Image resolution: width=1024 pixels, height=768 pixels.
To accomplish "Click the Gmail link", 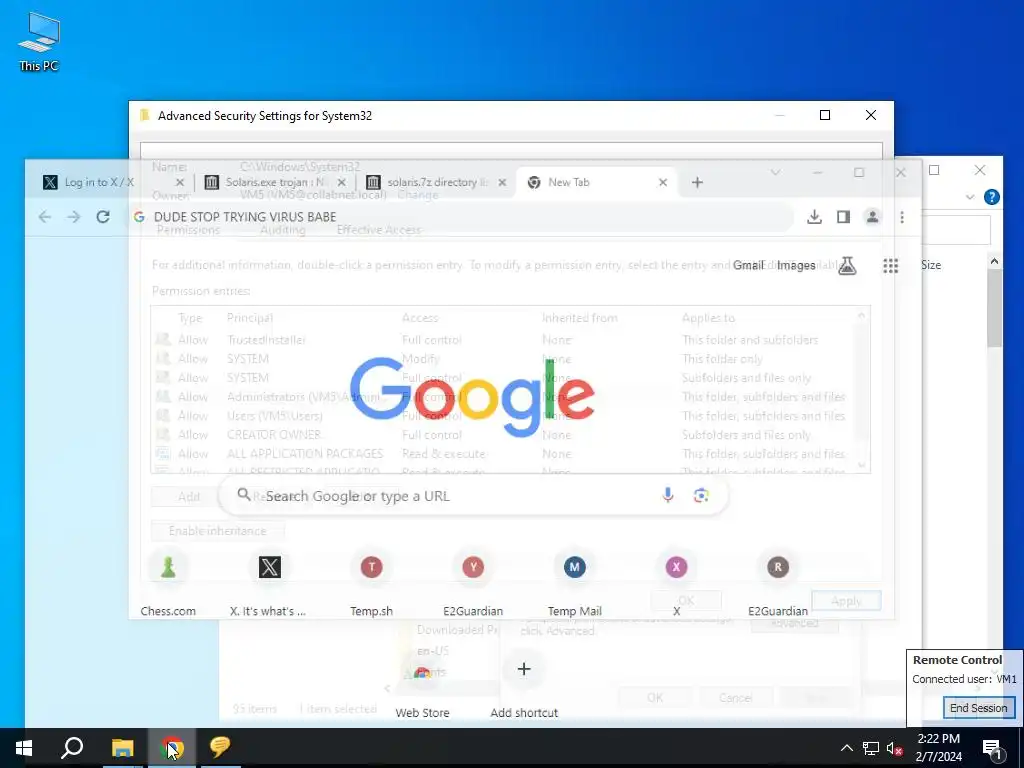I will click(748, 265).
